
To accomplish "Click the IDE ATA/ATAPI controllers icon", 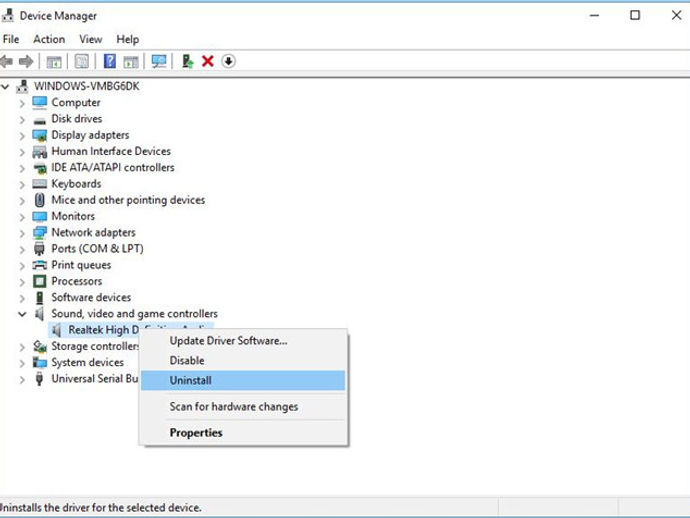I will [40, 168].
